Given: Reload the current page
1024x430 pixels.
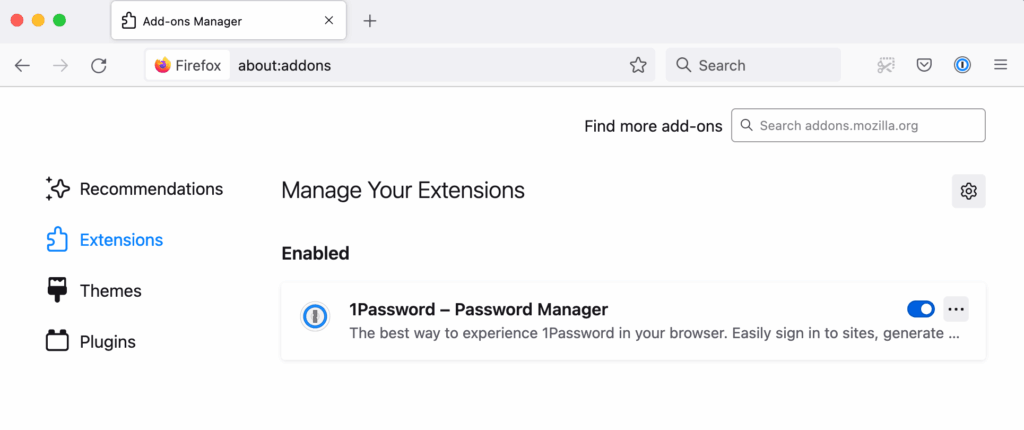Looking at the screenshot, I should pos(99,65).
